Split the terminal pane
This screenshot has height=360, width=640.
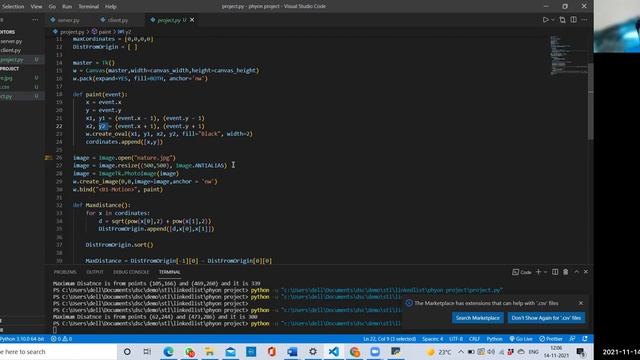pyautogui.click(x=555, y=272)
